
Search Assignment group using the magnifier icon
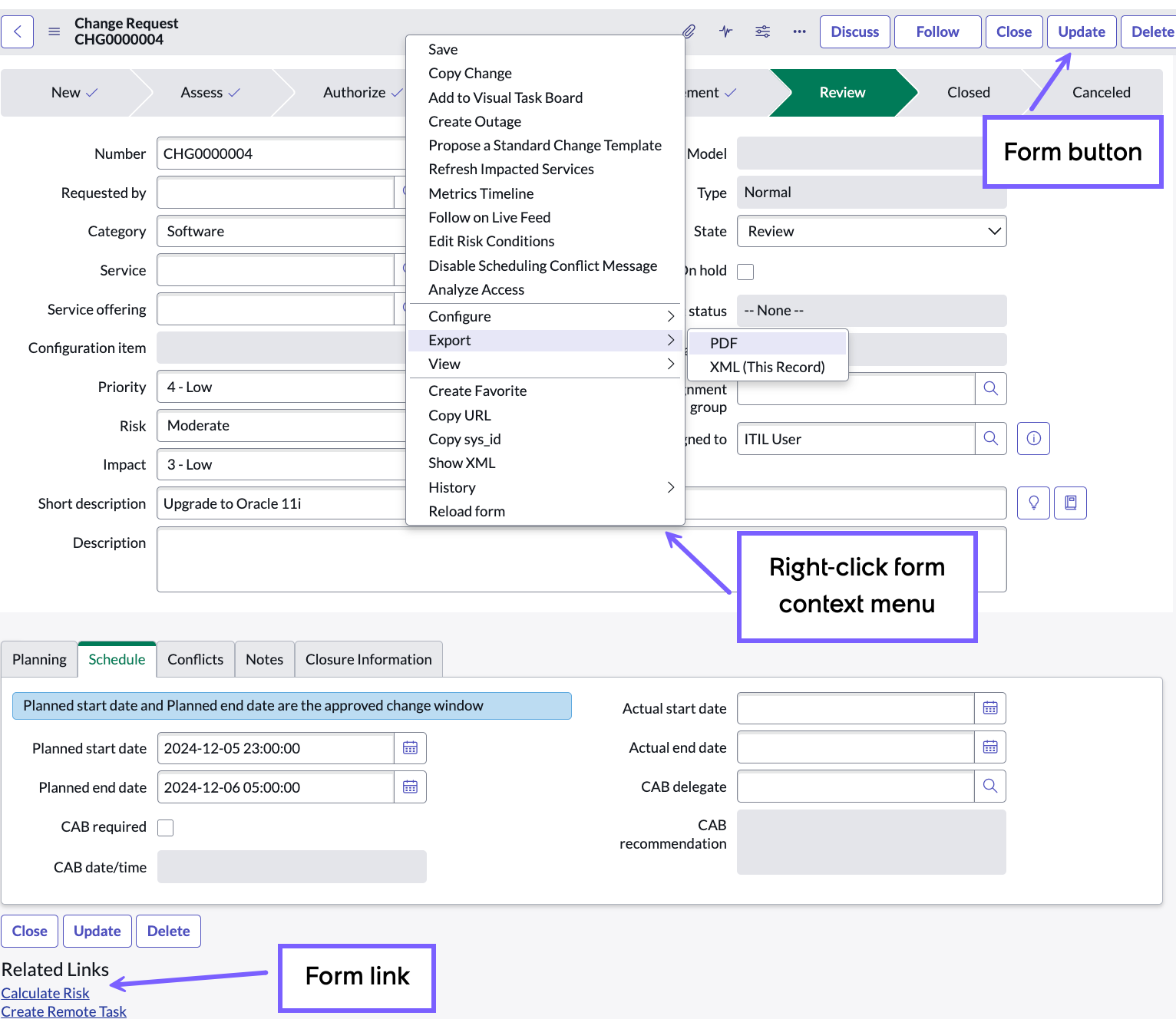coord(990,389)
